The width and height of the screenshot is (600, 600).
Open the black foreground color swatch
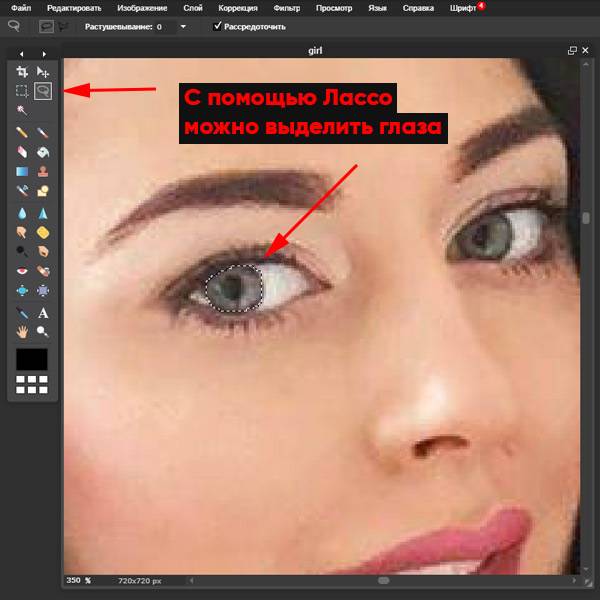coord(32,359)
